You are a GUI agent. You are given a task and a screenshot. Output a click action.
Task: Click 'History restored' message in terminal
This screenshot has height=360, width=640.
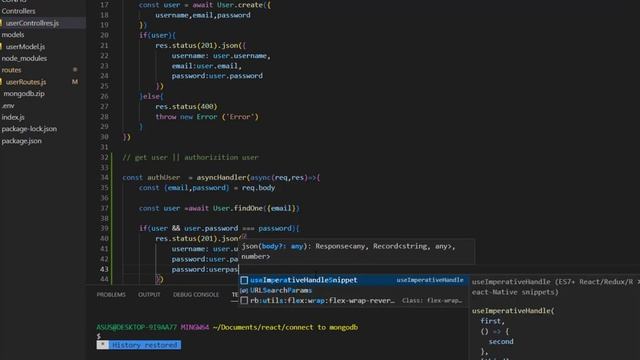click(144, 345)
